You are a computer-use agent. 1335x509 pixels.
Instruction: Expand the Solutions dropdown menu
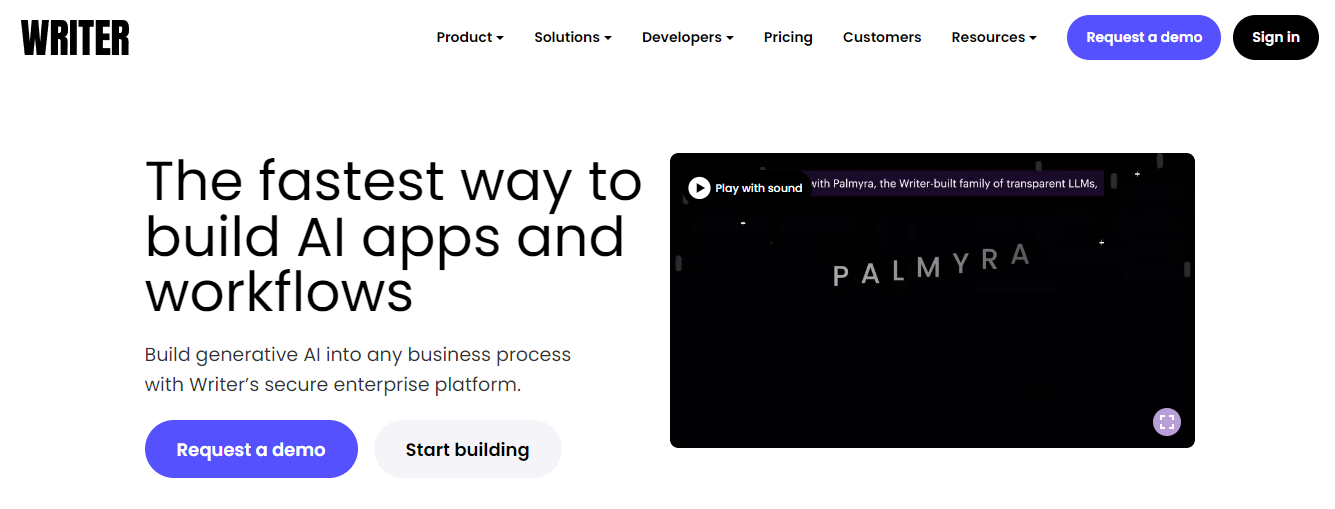(x=572, y=37)
